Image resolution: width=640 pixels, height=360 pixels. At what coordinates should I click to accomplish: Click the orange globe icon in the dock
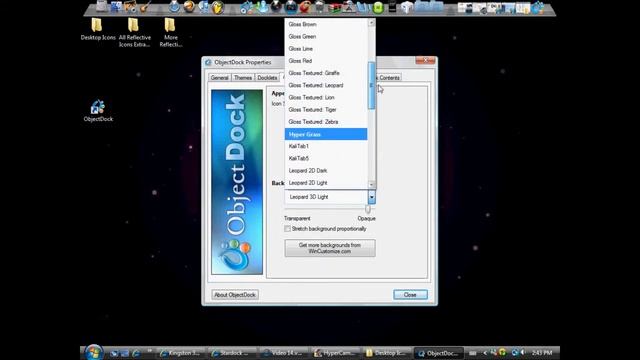pyautogui.click(x=189, y=7)
